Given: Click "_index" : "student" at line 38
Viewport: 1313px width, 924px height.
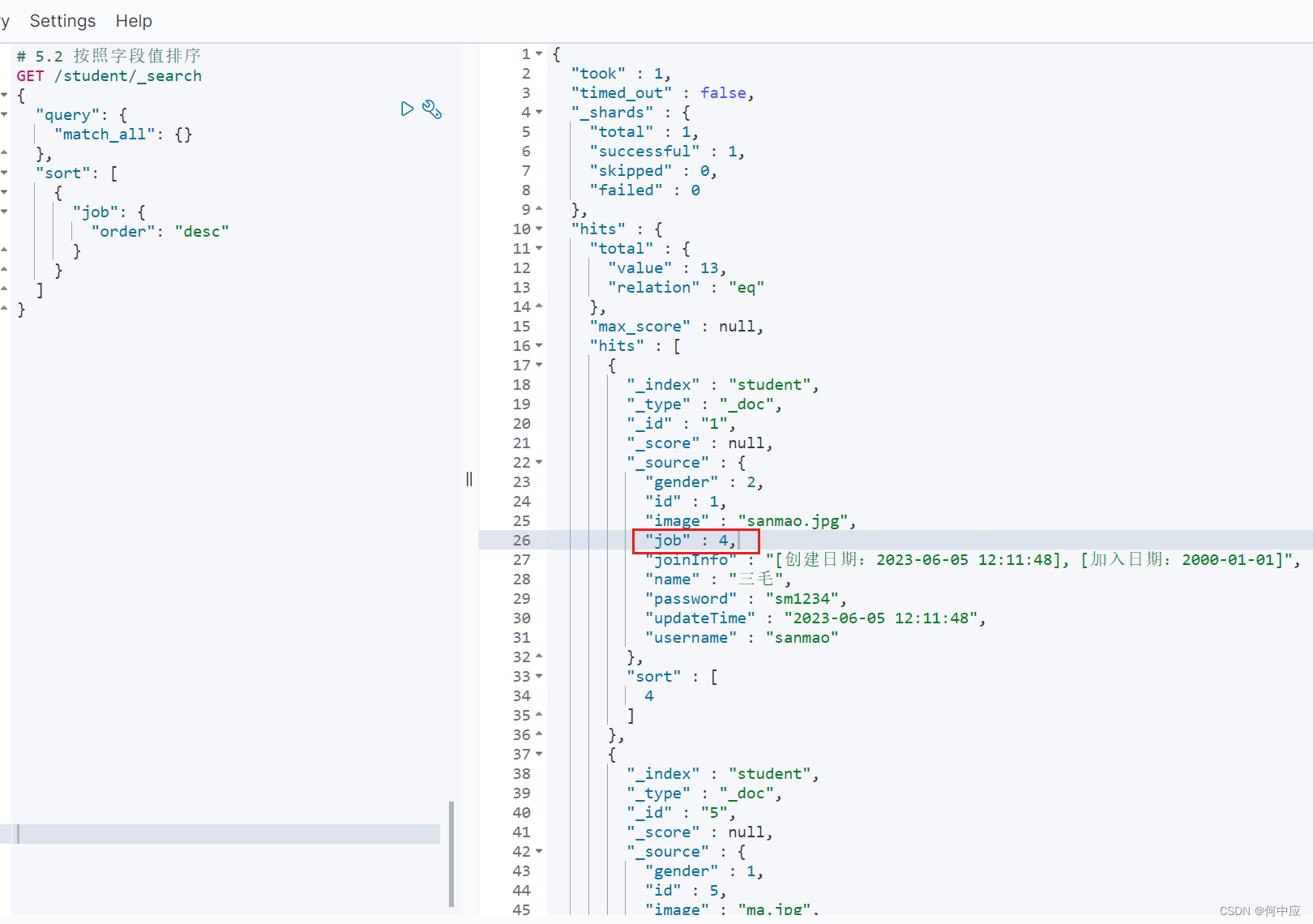Looking at the screenshot, I should pyautogui.click(x=723, y=774).
